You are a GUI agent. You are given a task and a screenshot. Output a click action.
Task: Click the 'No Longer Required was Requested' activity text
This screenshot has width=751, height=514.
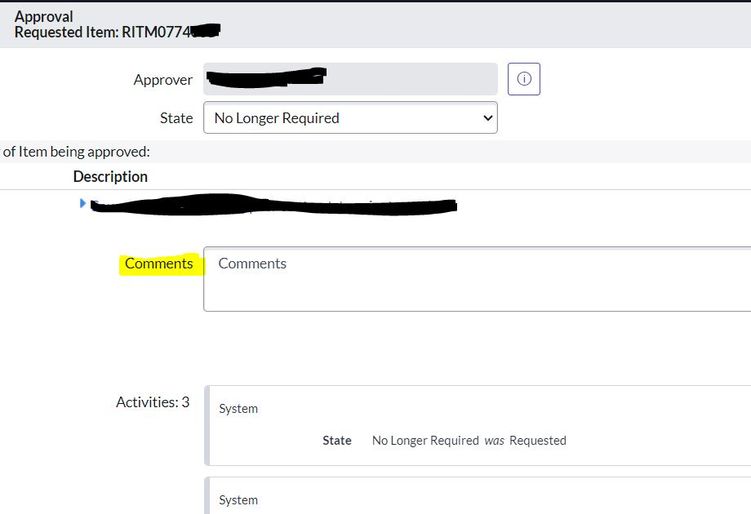pos(469,441)
